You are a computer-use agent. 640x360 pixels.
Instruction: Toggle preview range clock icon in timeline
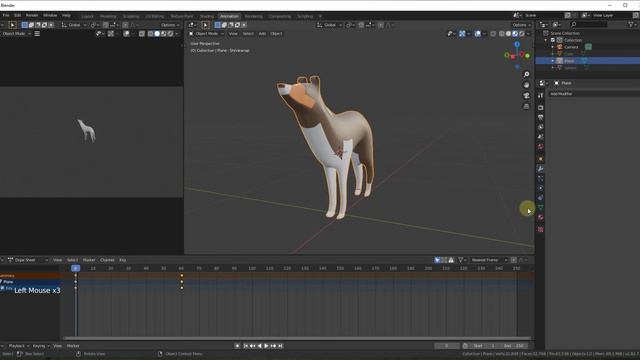coord(465,346)
